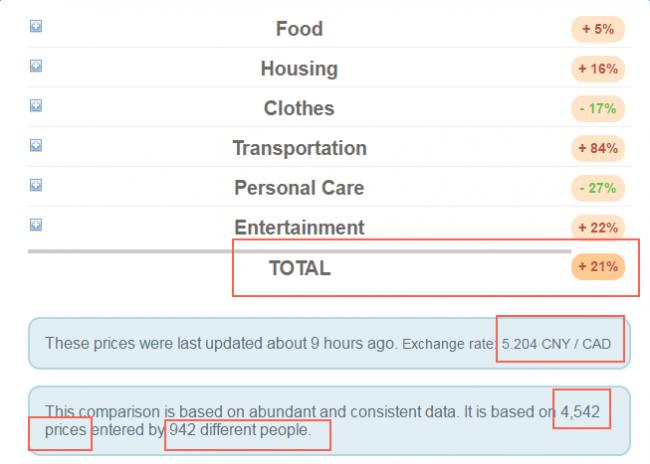650x464 pixels.
Task: Click the +5% Food badge
Action: pos(598,29)
